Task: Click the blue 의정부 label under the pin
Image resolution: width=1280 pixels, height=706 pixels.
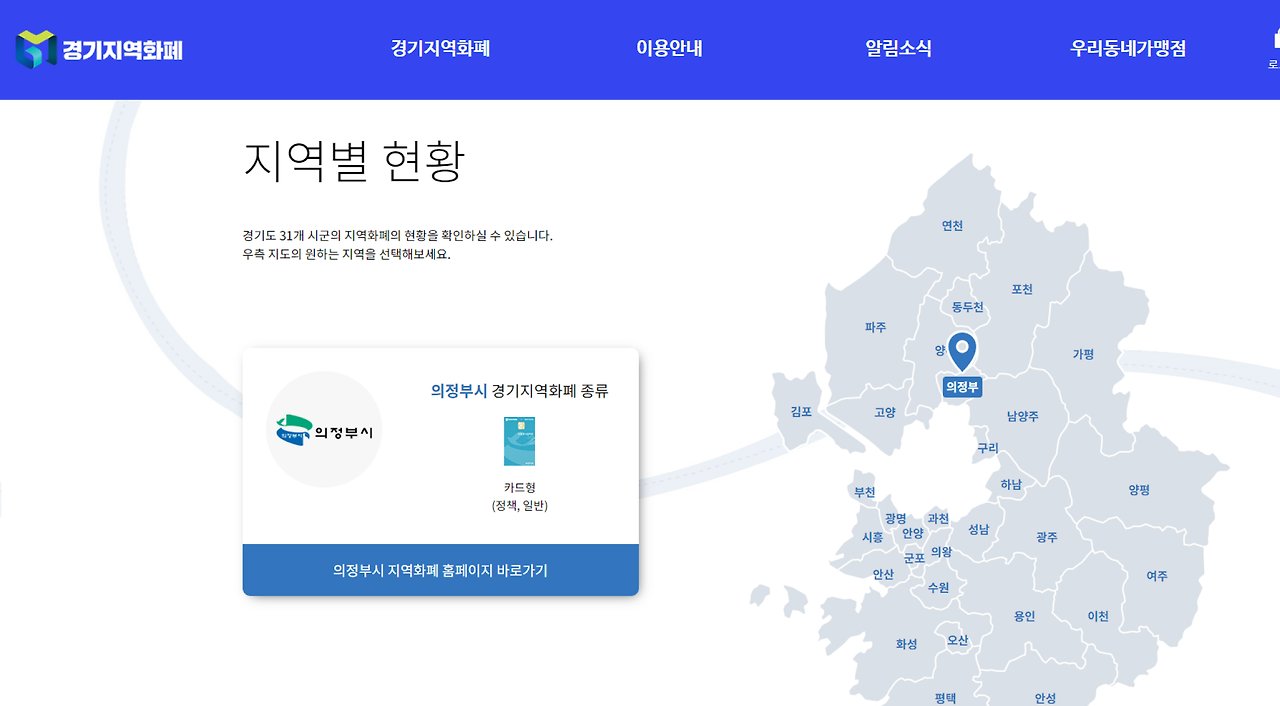Action: 962,386
